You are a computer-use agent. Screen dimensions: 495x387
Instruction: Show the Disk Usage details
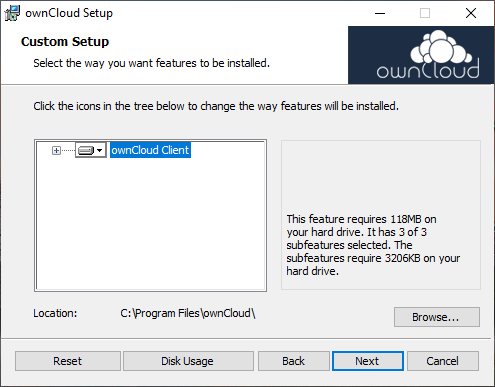188,361
